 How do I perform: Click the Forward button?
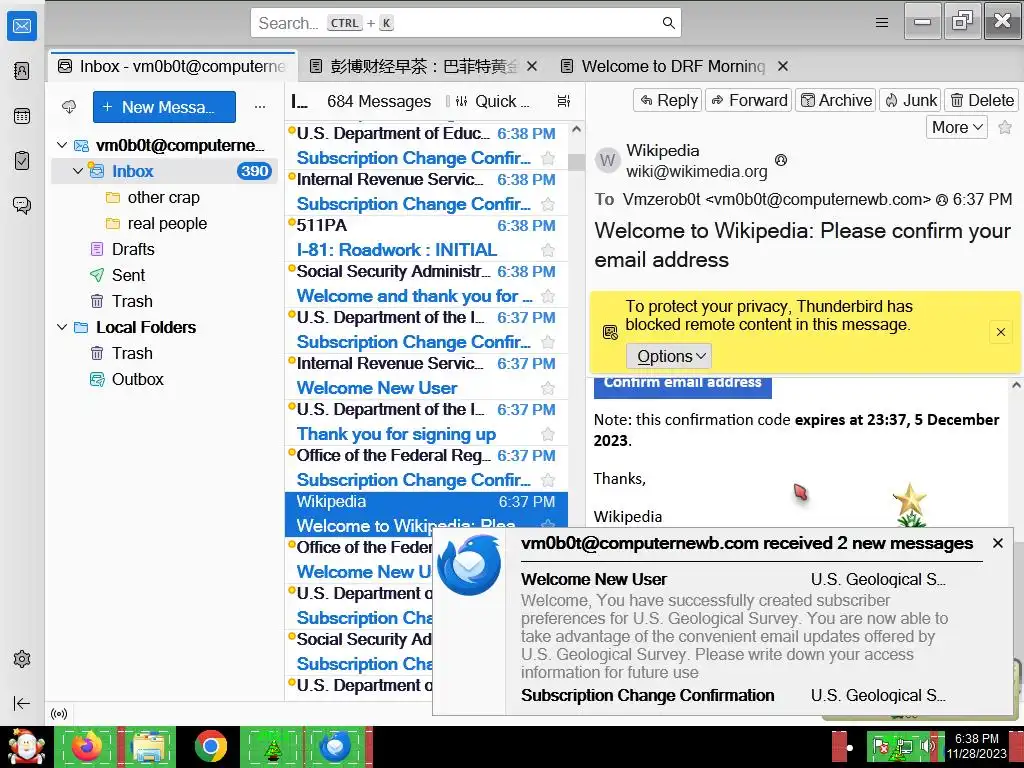coord(748,101)
